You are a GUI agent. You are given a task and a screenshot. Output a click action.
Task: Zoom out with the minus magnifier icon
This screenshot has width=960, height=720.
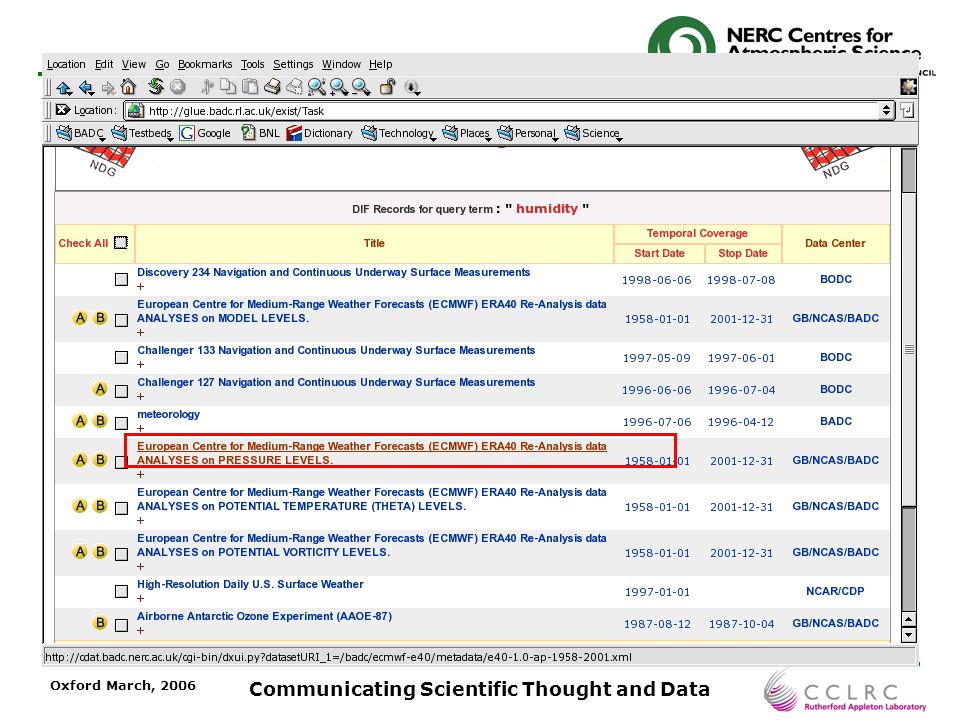(x=361, y=87)
